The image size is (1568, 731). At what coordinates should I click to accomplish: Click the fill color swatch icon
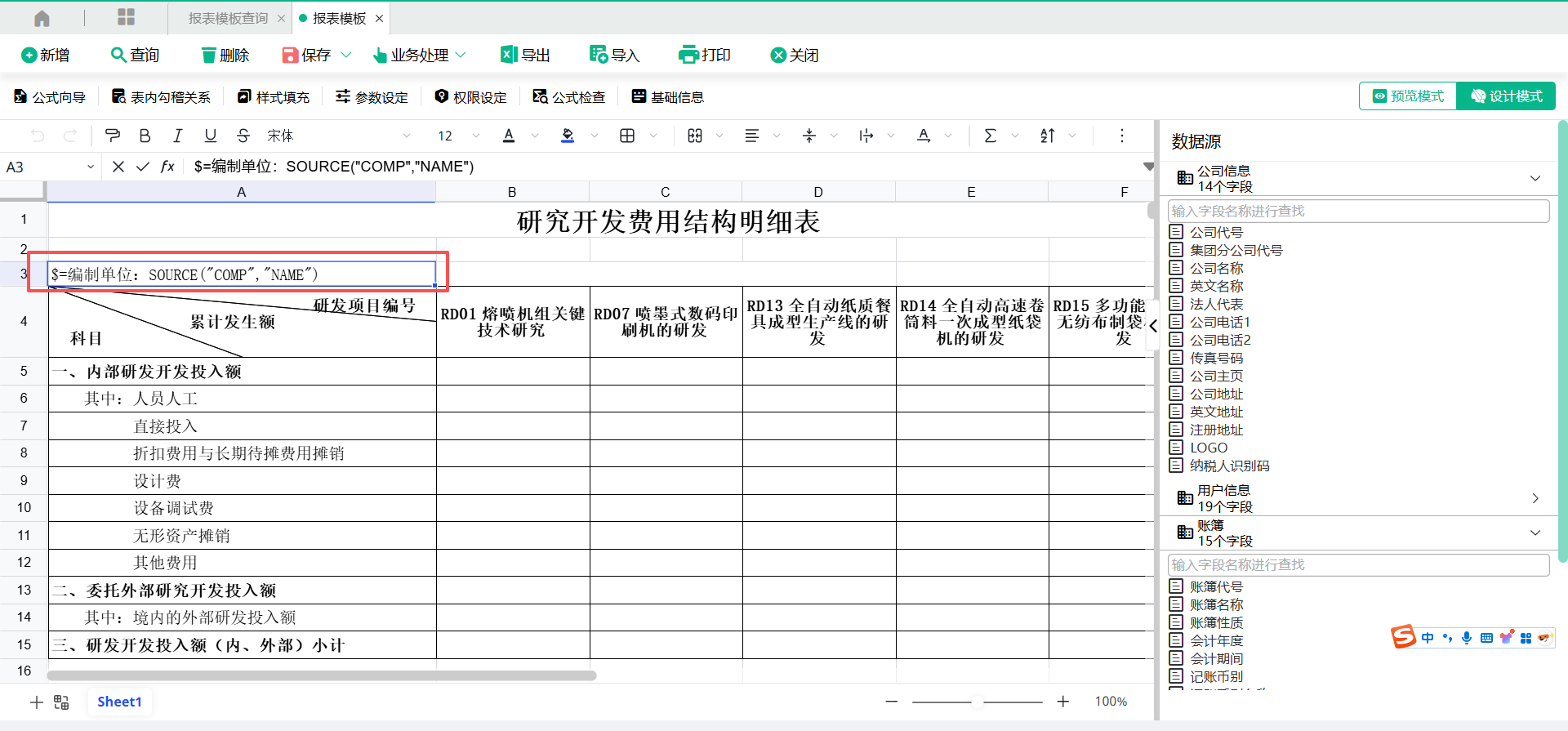click(568, 136)
